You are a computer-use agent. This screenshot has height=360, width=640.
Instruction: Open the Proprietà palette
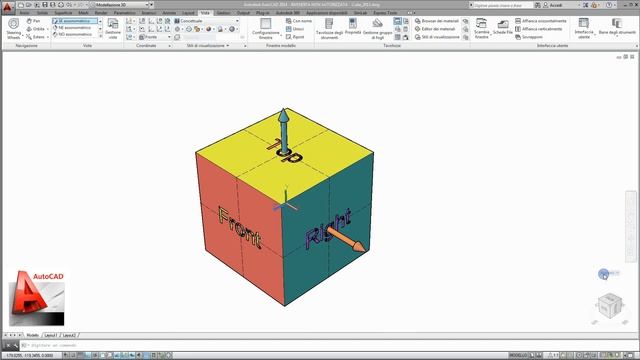coord(353,27)
